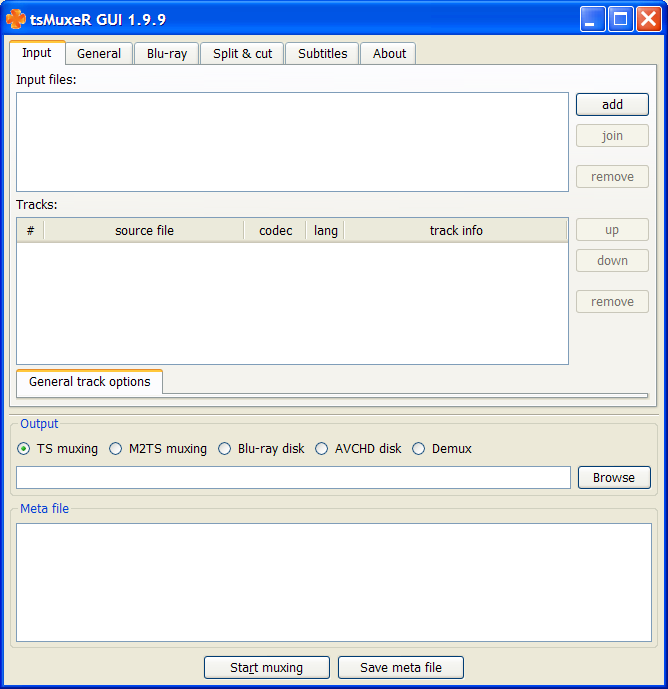Switch to the Subtitles tab

pyautogui.click(x=323, y=54)
